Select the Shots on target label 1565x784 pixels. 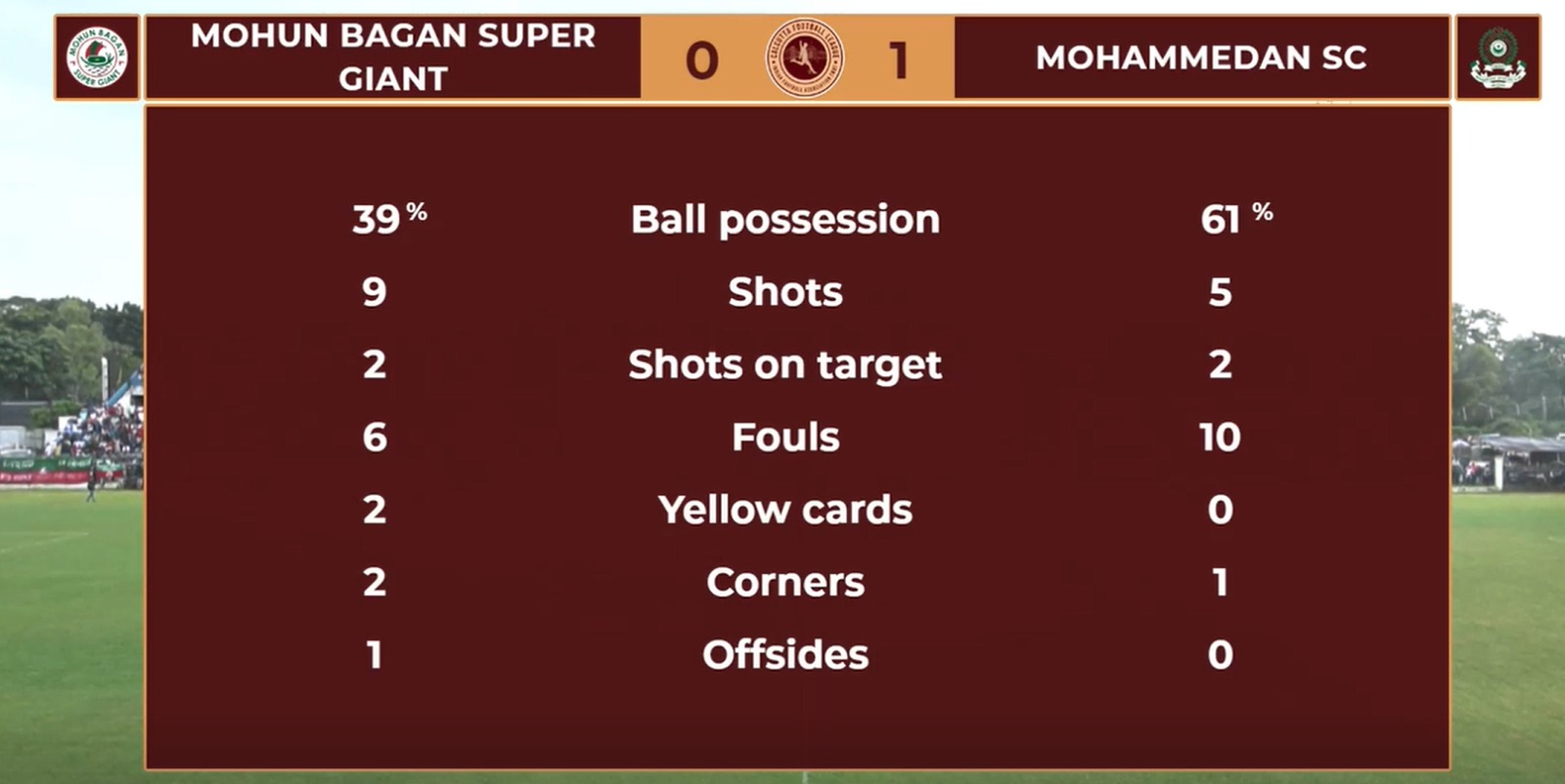tap(785, 365)
